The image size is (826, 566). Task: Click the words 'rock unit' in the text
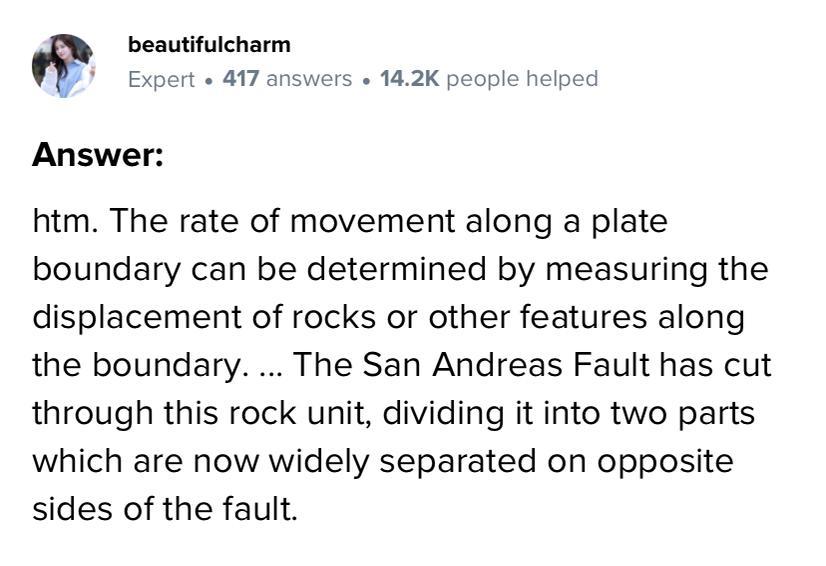296,413
